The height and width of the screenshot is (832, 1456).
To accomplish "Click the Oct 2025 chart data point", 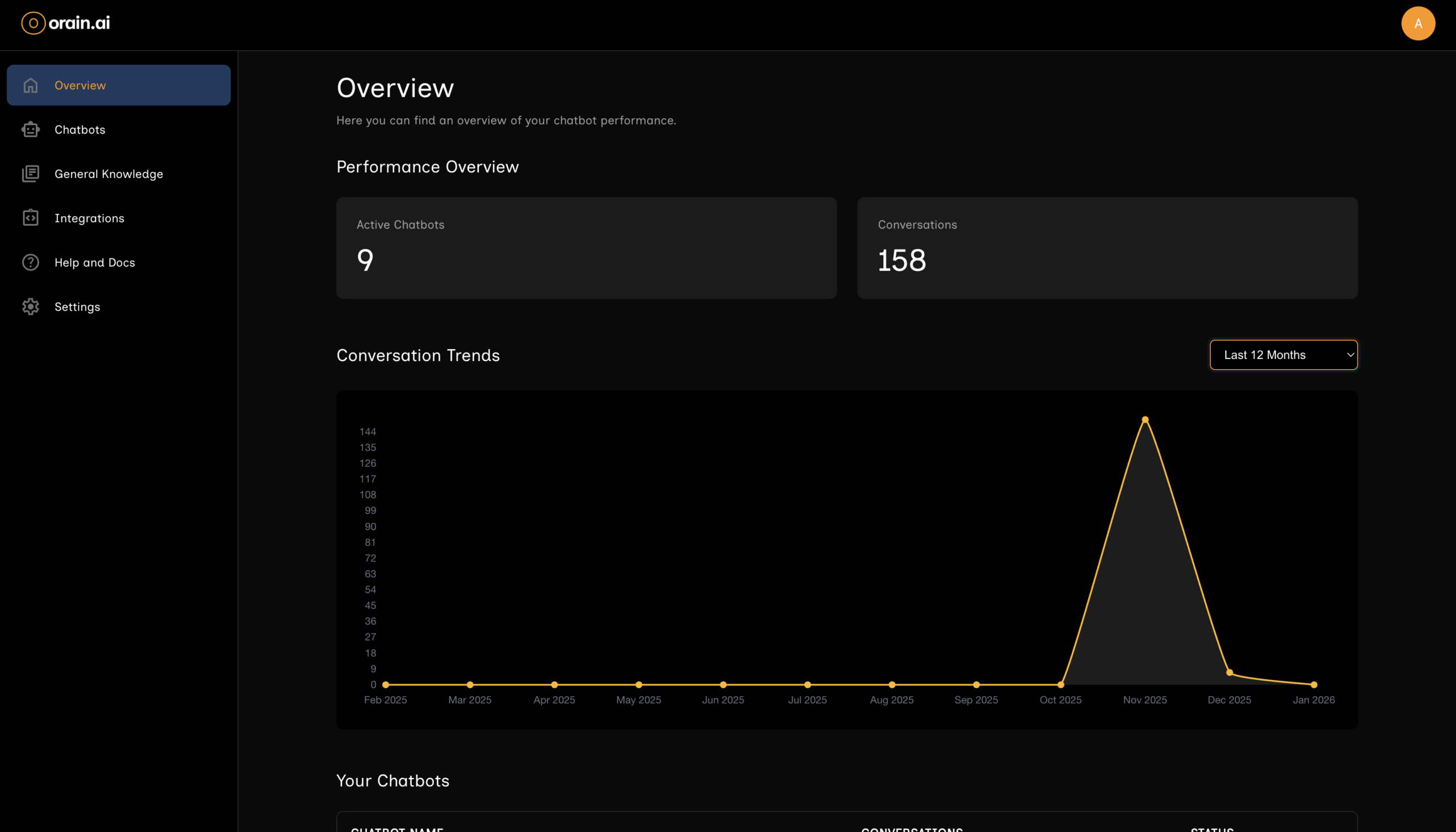I will point(1061,685).
